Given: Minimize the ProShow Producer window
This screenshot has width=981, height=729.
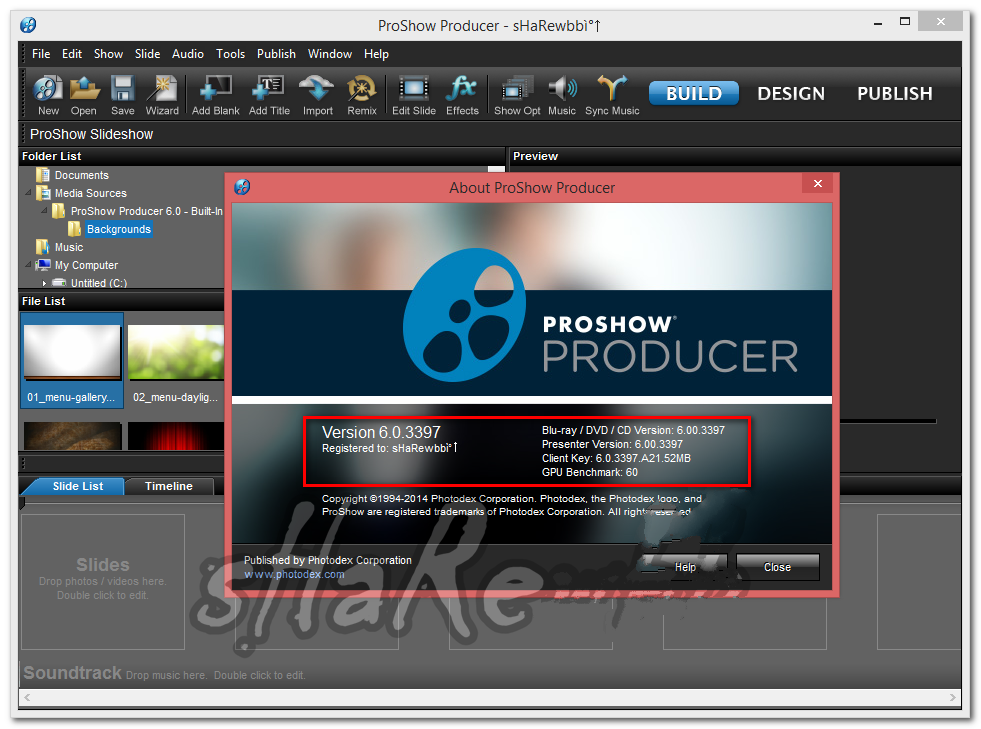Looking at the screenshot, I should pyautogui.click(x=878, y=23).
